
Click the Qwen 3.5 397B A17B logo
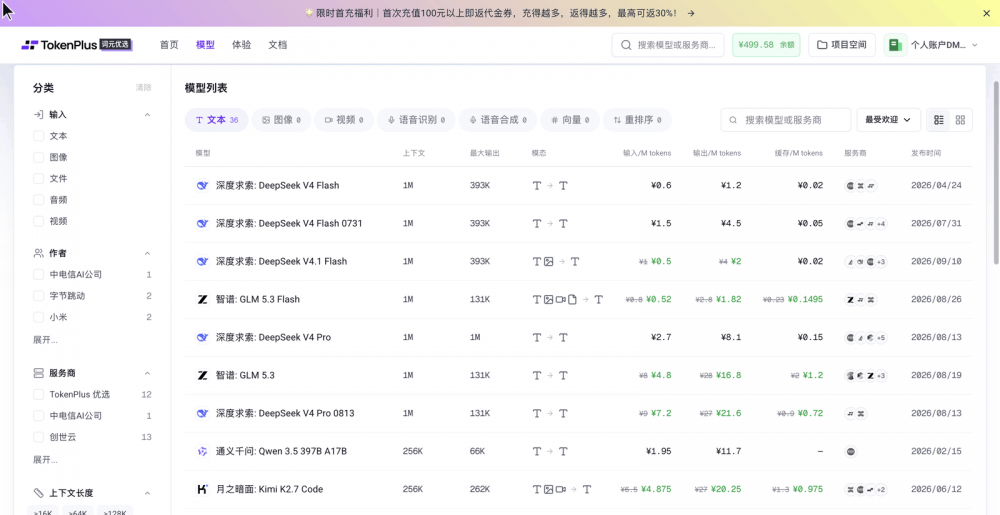[x=202, y=451]
